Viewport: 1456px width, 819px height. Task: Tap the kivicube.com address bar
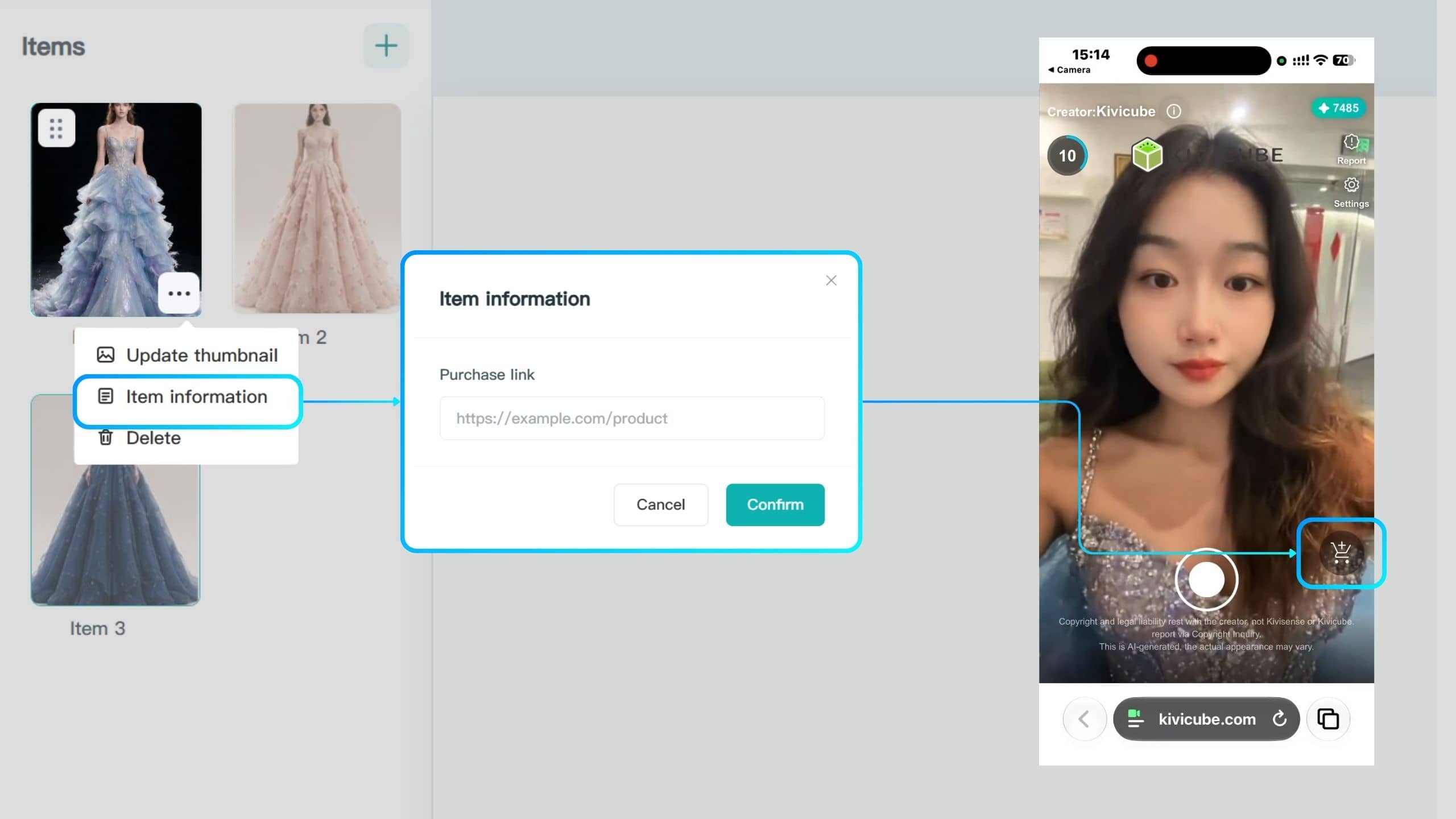coord(1206,719)
